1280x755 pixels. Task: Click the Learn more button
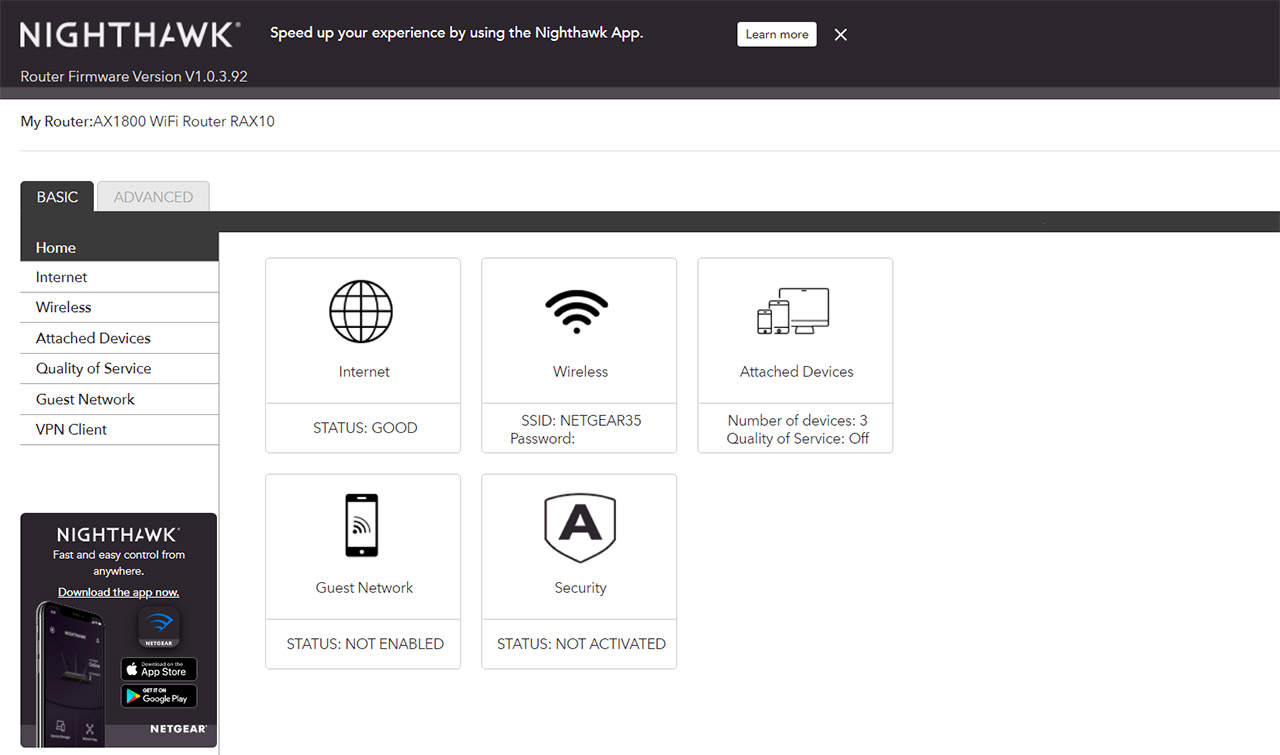tap(777, 34)
